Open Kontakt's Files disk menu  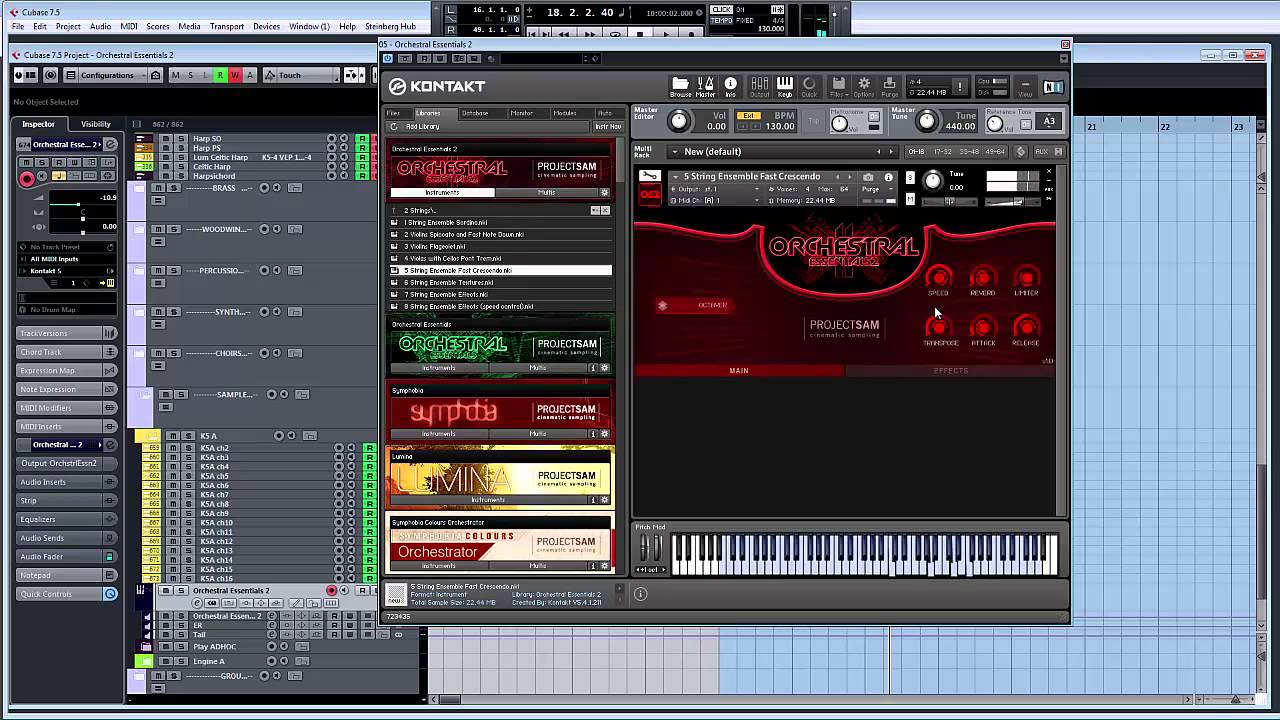tap(838, 86)
